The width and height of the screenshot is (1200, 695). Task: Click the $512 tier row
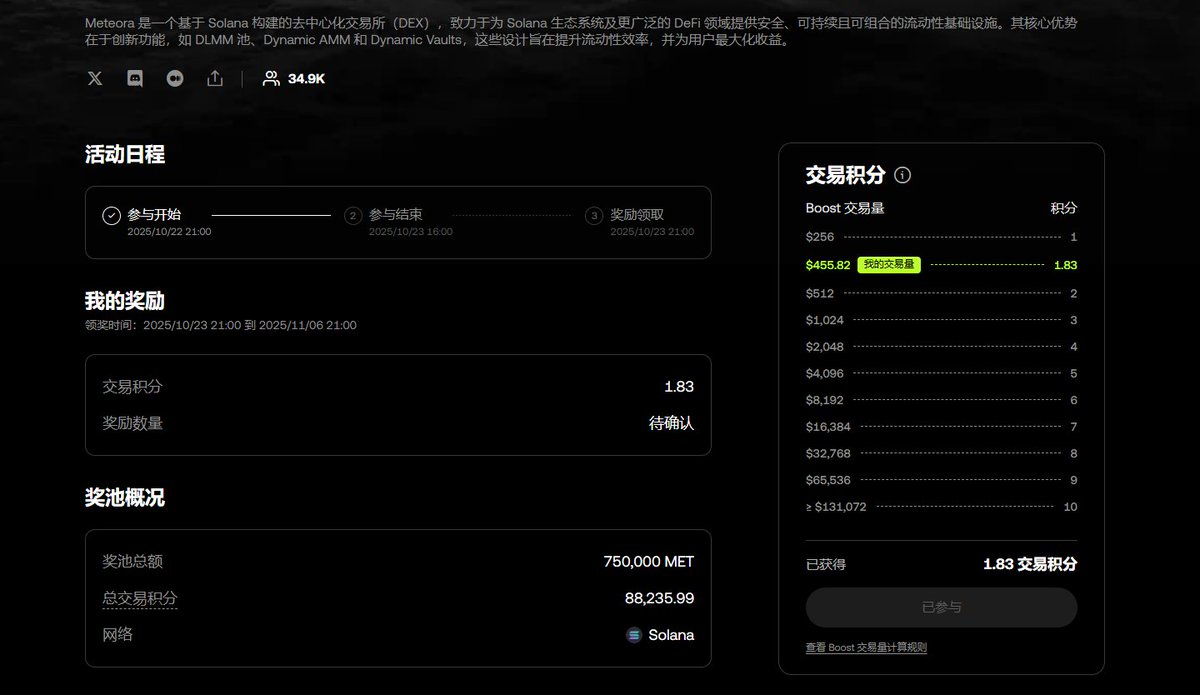coord(941,293)
